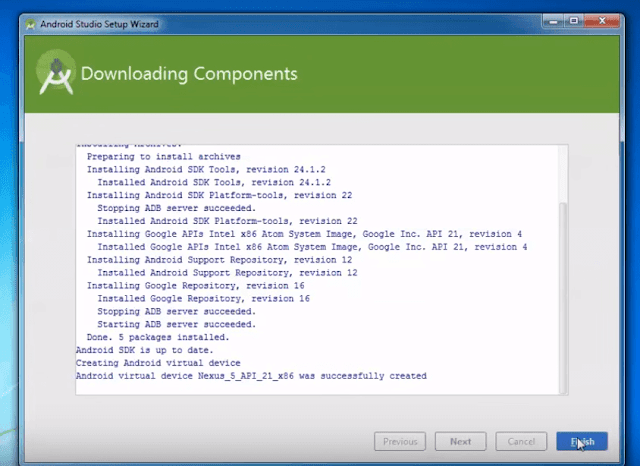Click the install log vertical scrollbar thumb
The height and width of the screenshot is (466, 640).
tap(563, 297)
